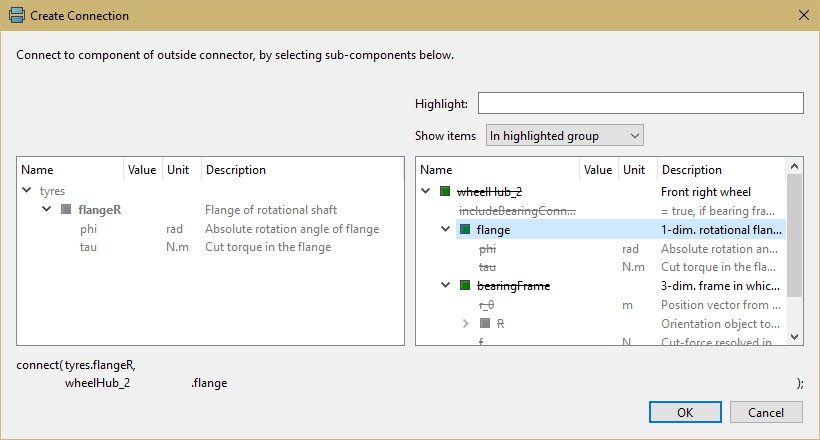Collapse the bearingFrame tree node
The width and height of the screenshot is (820, 440).
446,286
